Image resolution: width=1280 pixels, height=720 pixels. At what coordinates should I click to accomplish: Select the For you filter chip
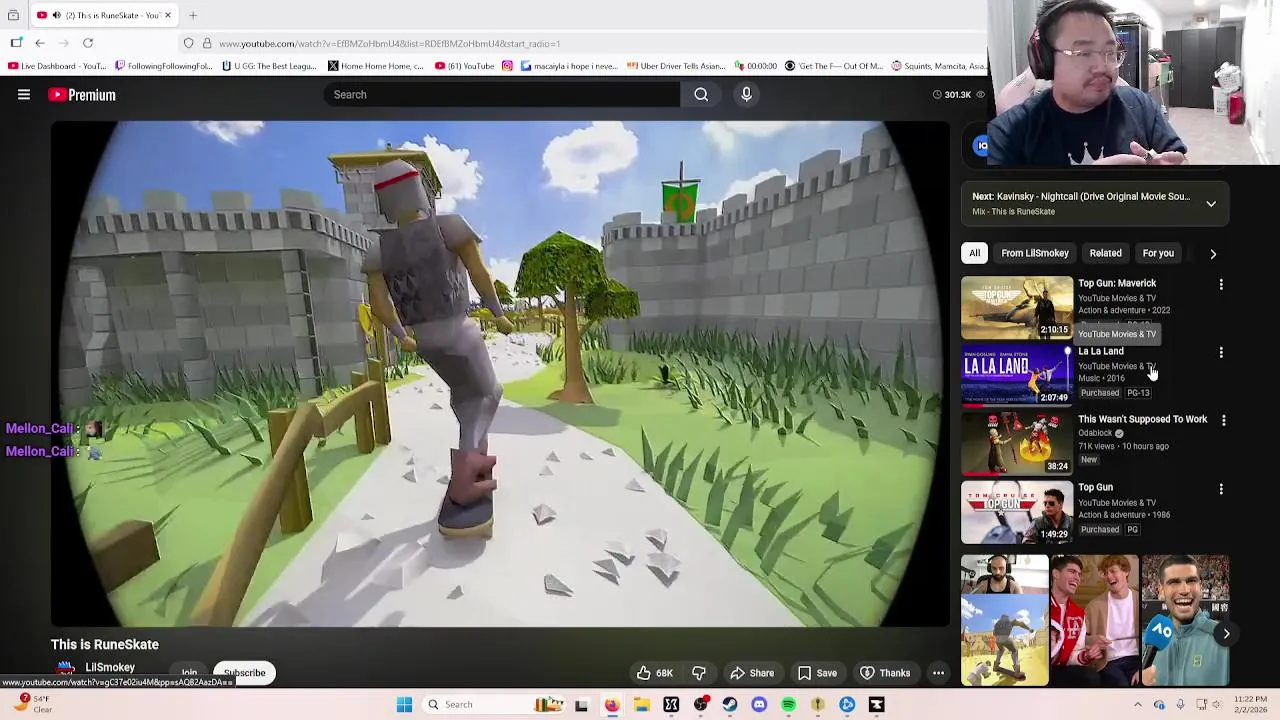point(1158,253)
